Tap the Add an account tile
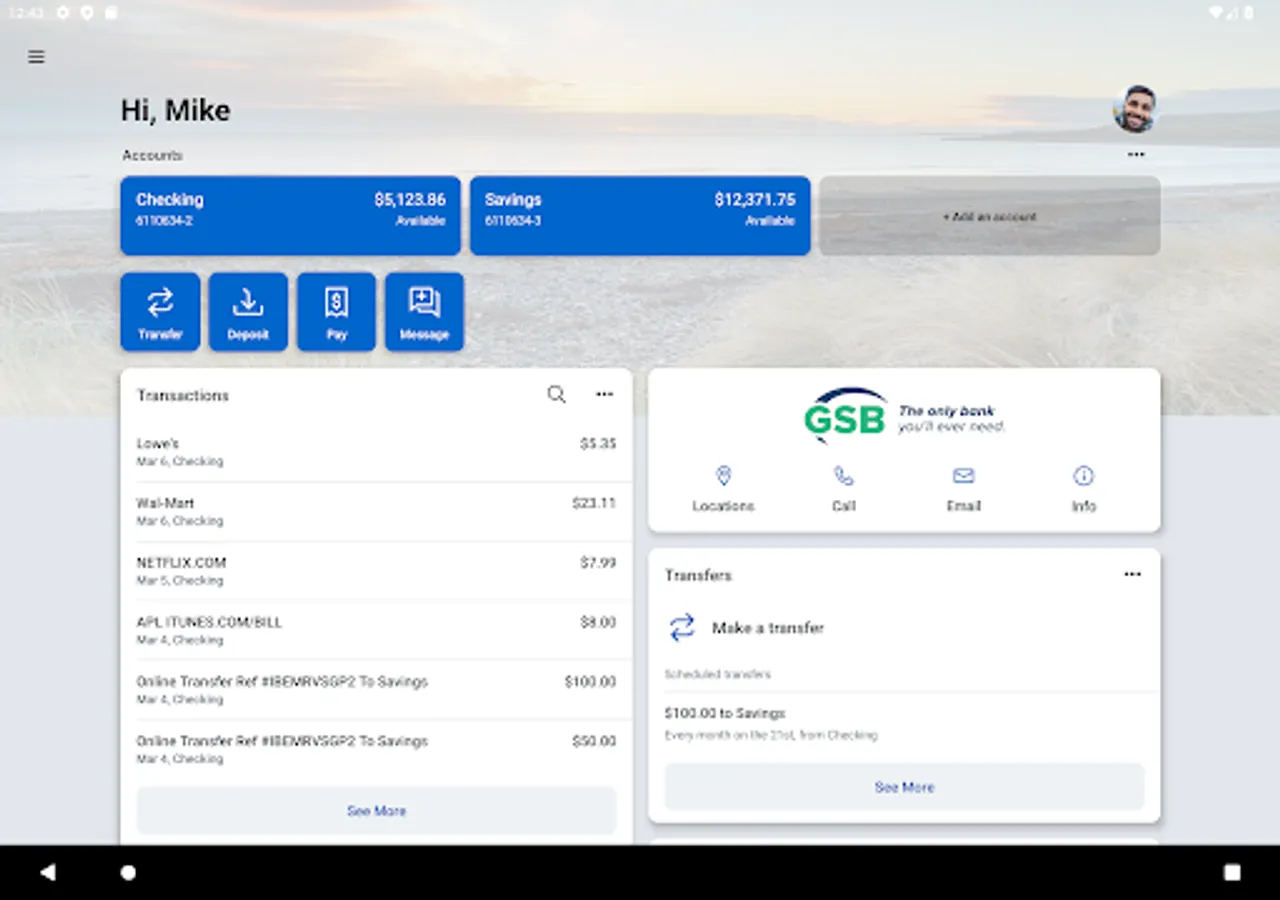 990,216
